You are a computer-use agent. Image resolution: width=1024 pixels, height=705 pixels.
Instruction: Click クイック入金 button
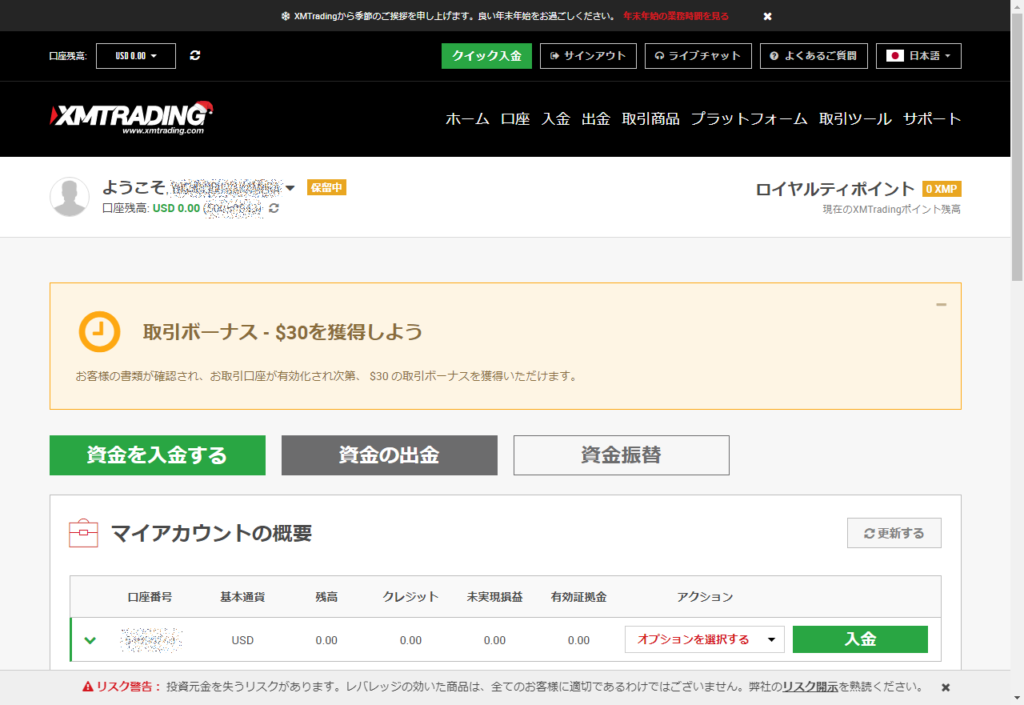tap(487, 56)
